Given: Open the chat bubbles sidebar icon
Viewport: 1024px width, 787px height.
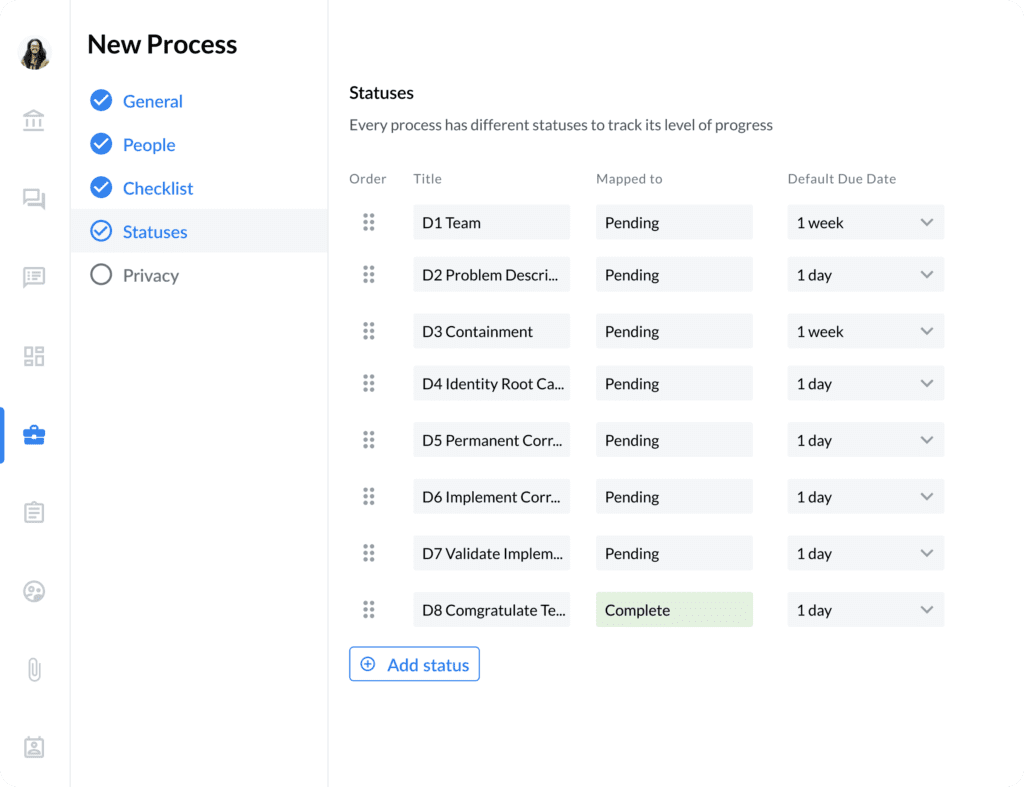Looking at the screenshot, I should pyautogui.click(x=34, y=199).
